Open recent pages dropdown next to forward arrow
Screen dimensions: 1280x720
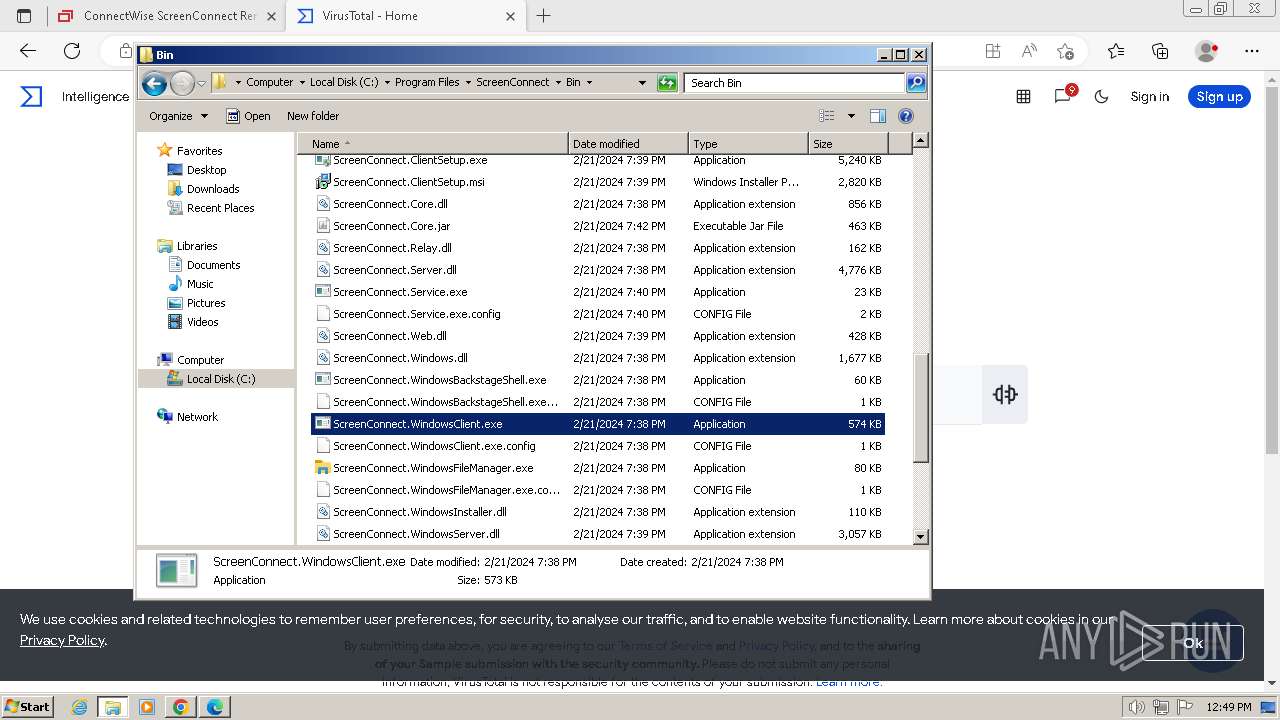click(x=201, y=83)
